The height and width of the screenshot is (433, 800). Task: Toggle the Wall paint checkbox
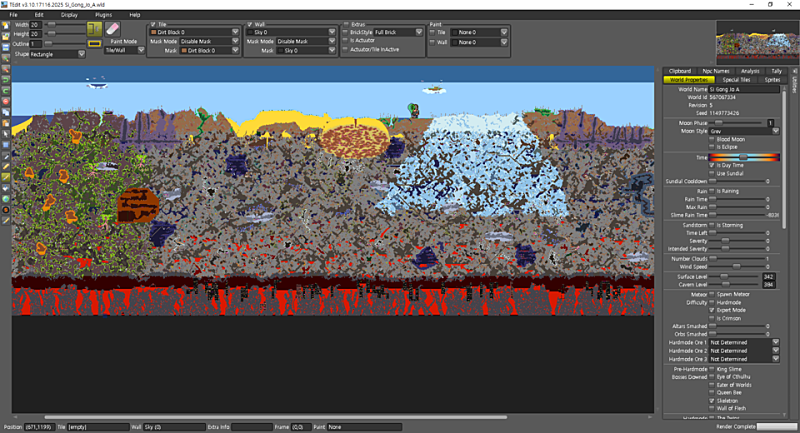(x=249, y=24)
